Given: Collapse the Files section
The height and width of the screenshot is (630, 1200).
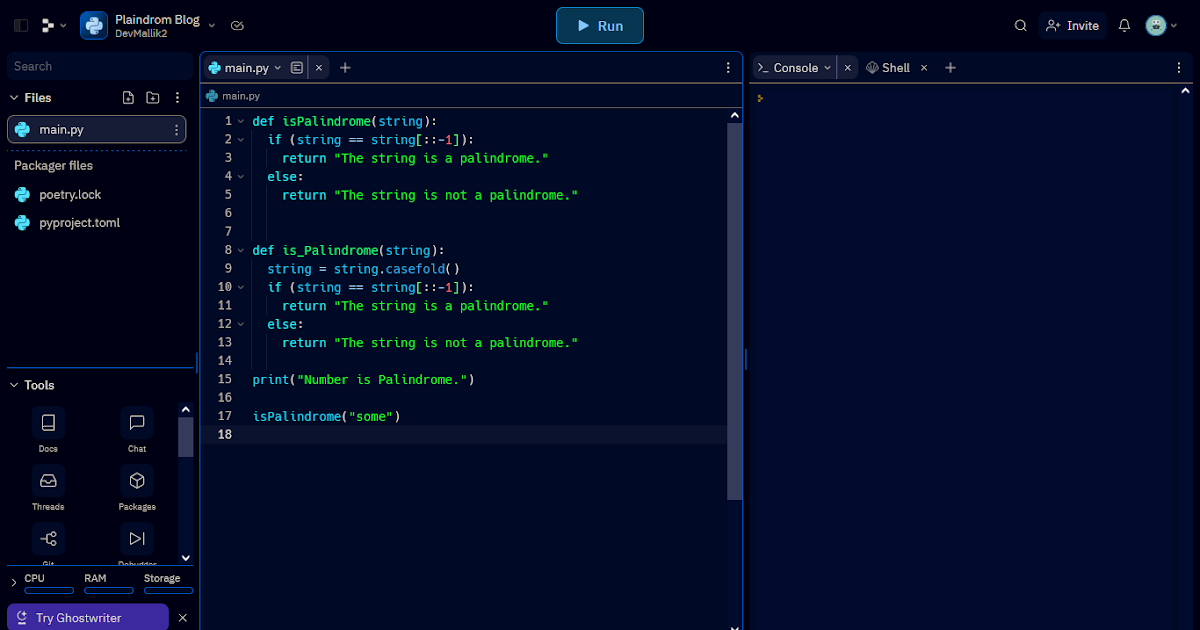Looking at the screenshot, I should 14,98.
